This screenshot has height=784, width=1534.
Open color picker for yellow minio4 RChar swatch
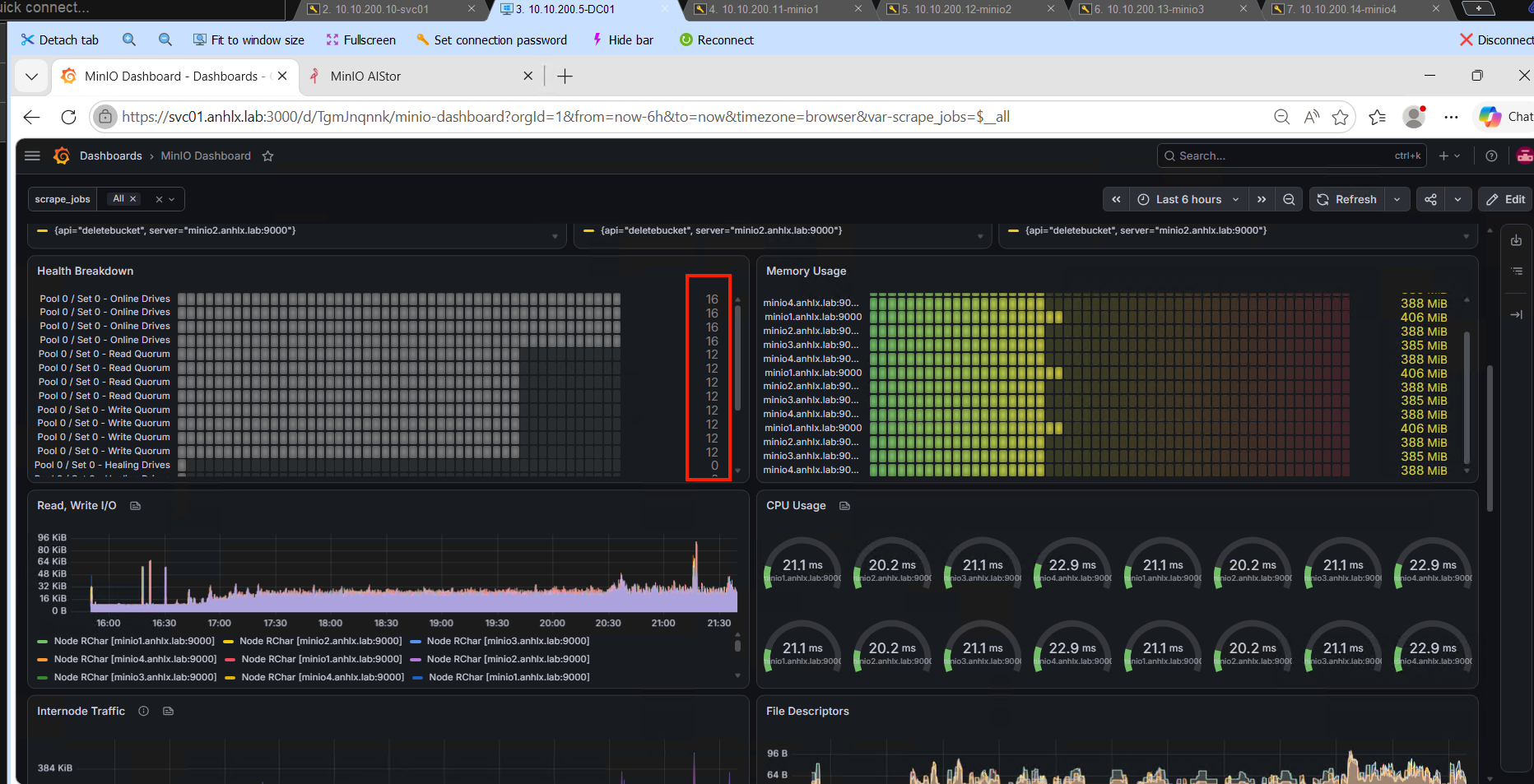tap(230, 677)
